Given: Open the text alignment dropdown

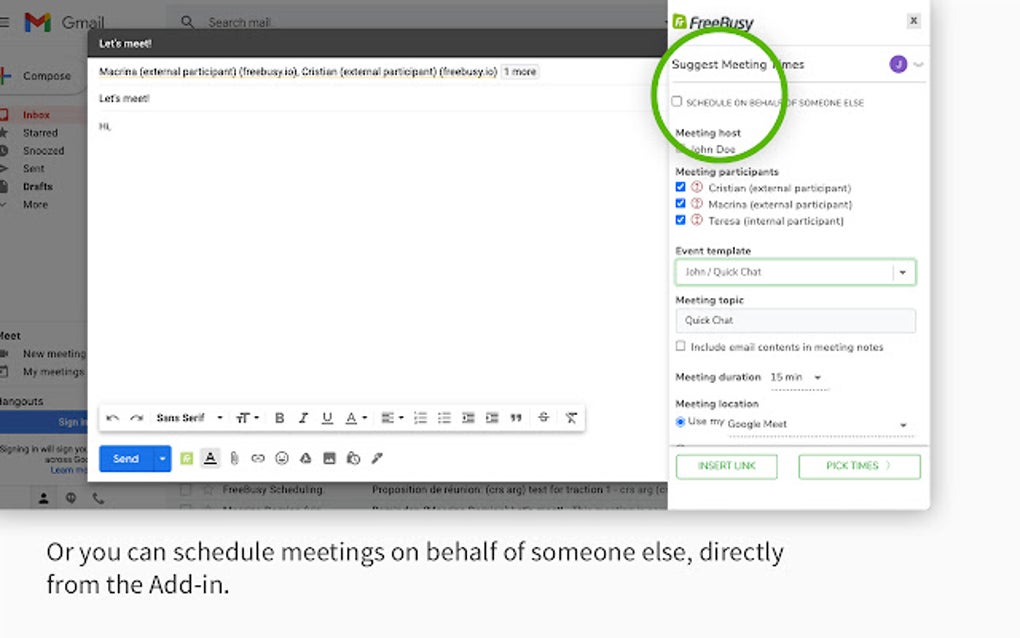Looking at the screenshot, I should pos(392,418).
